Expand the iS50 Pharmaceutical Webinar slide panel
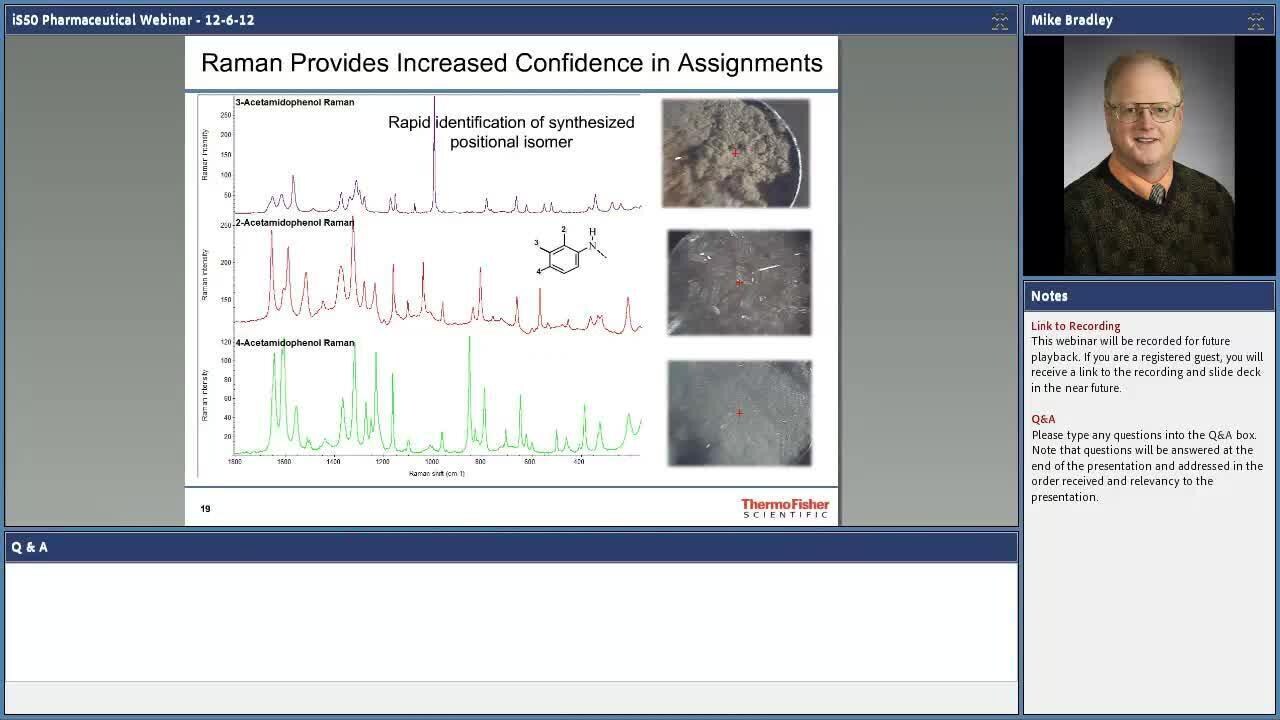This screenshot has height=720, width=1280. pos(999,21)
